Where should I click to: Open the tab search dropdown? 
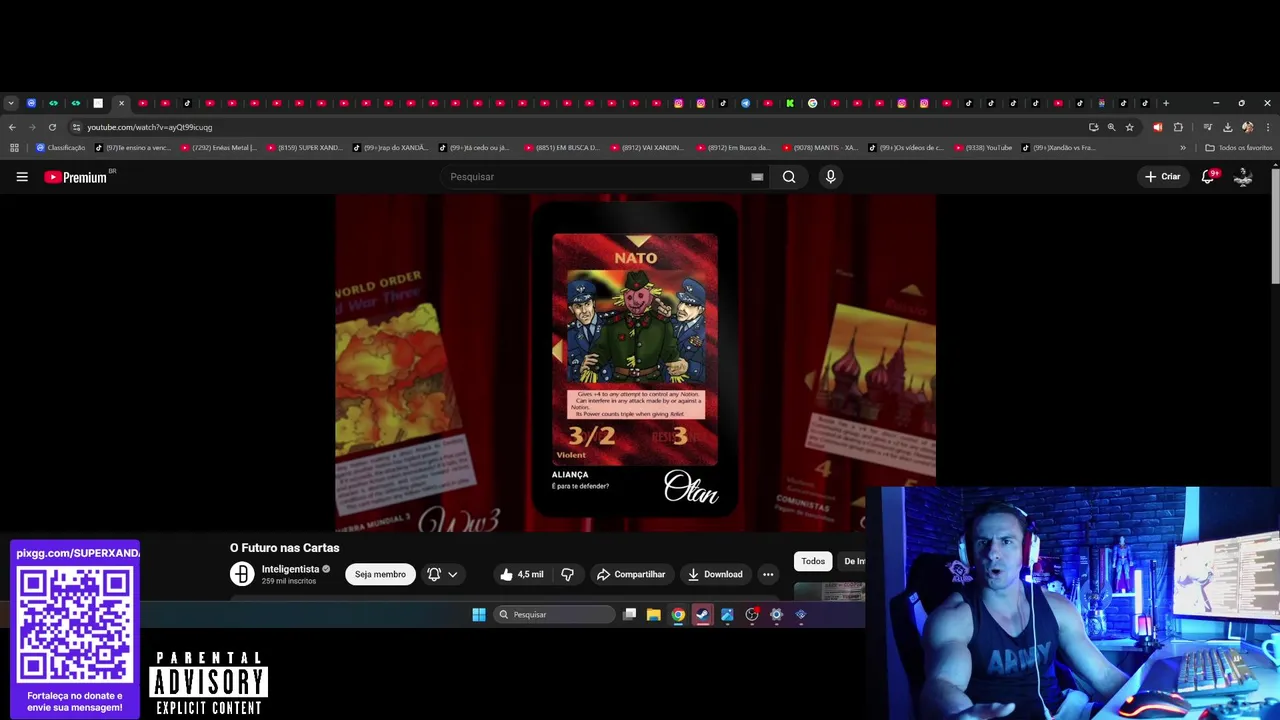point(10,103)
